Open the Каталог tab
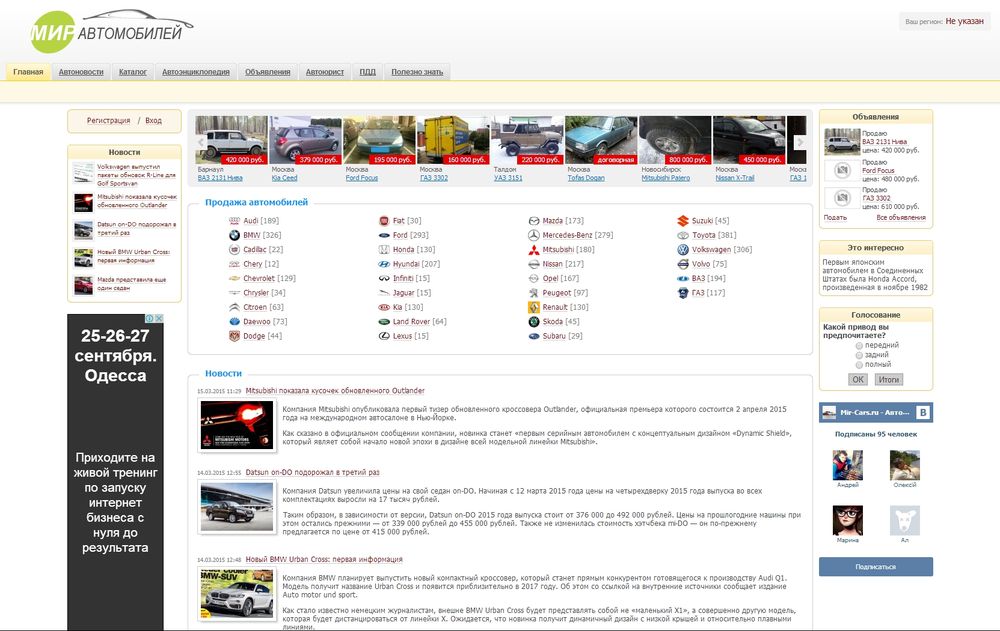The image size is (1000, 631). [x=133, y=72]
